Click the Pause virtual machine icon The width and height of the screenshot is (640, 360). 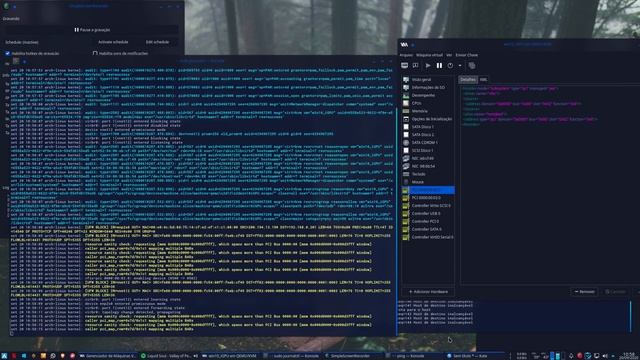[x=439, y=65]
